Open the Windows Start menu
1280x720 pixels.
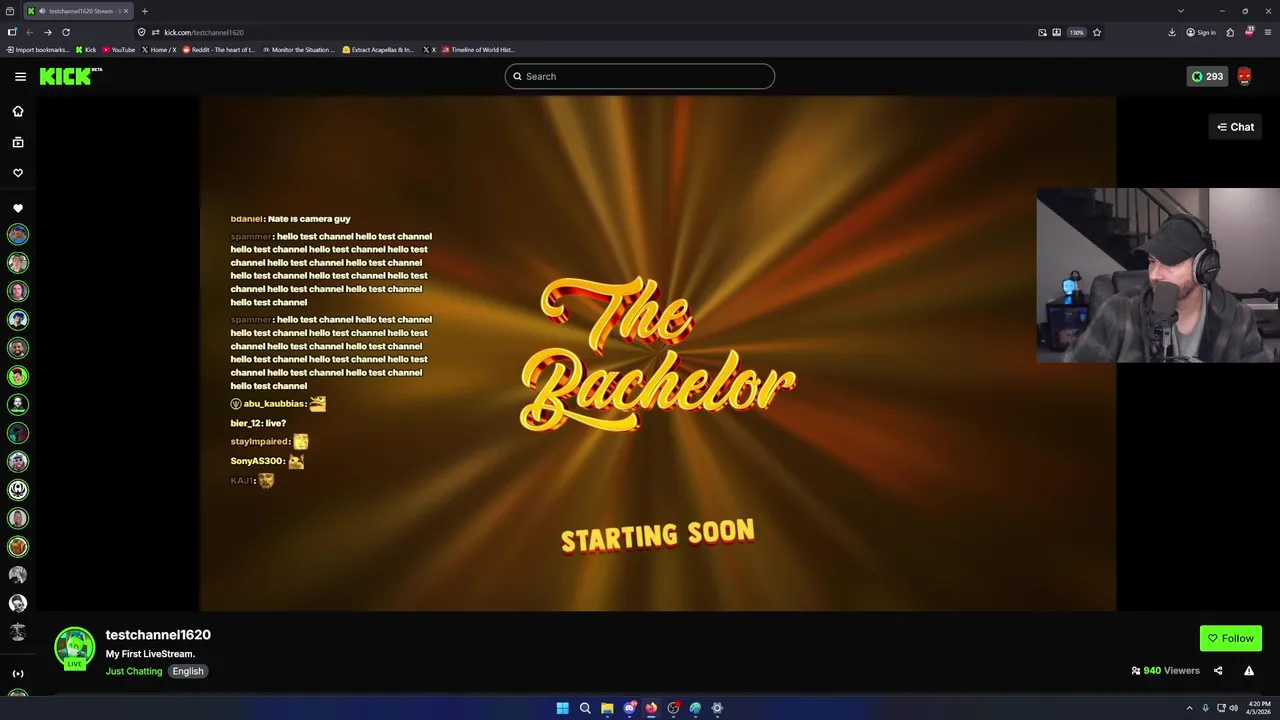tap(563, 708)
